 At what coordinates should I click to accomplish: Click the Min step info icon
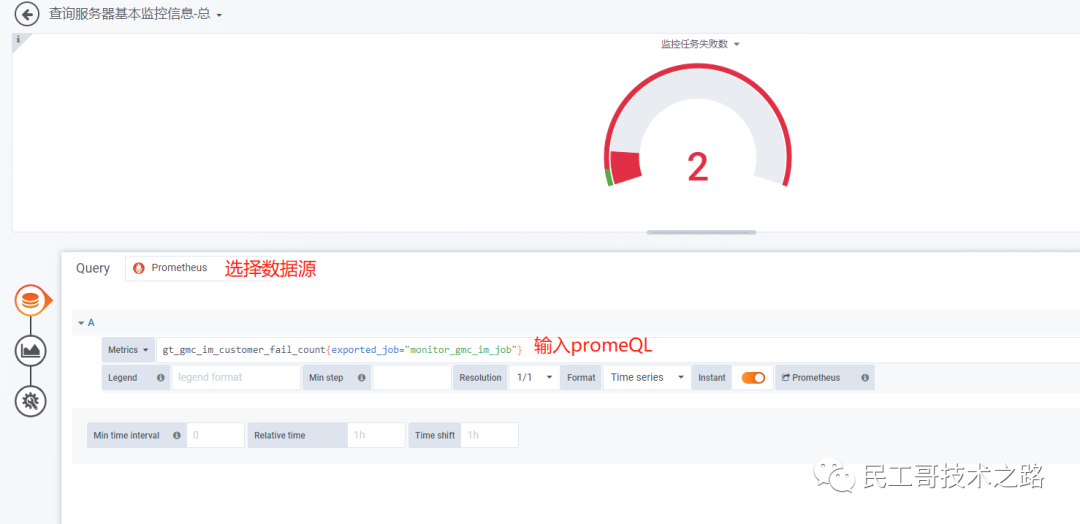click(360, 378)
